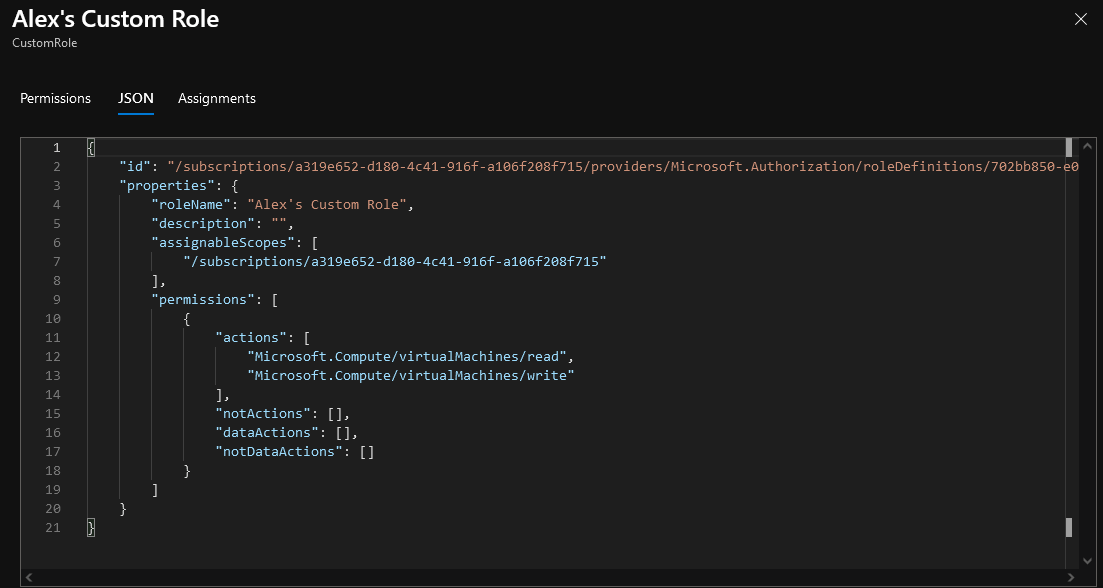Screen dimensions: 1103x588
Task: Click line number 1 in the gutter
Action: pos(56,148)
